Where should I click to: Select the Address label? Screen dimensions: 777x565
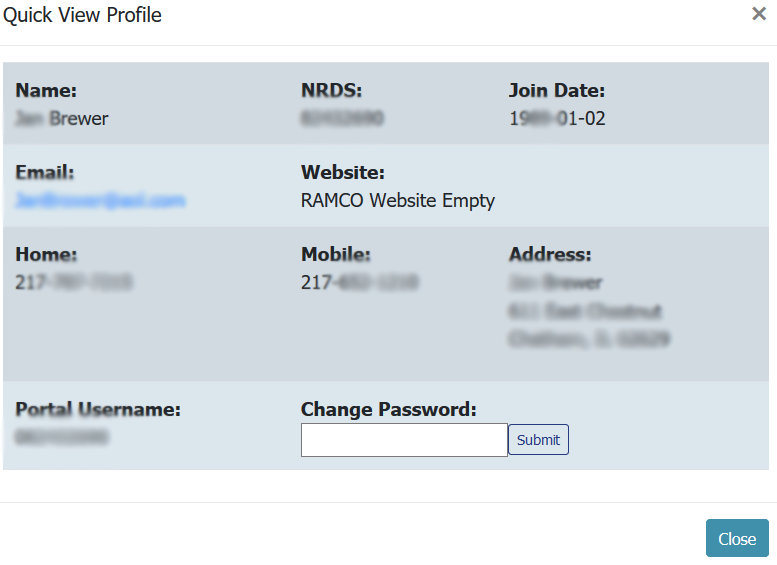point(550,254)
